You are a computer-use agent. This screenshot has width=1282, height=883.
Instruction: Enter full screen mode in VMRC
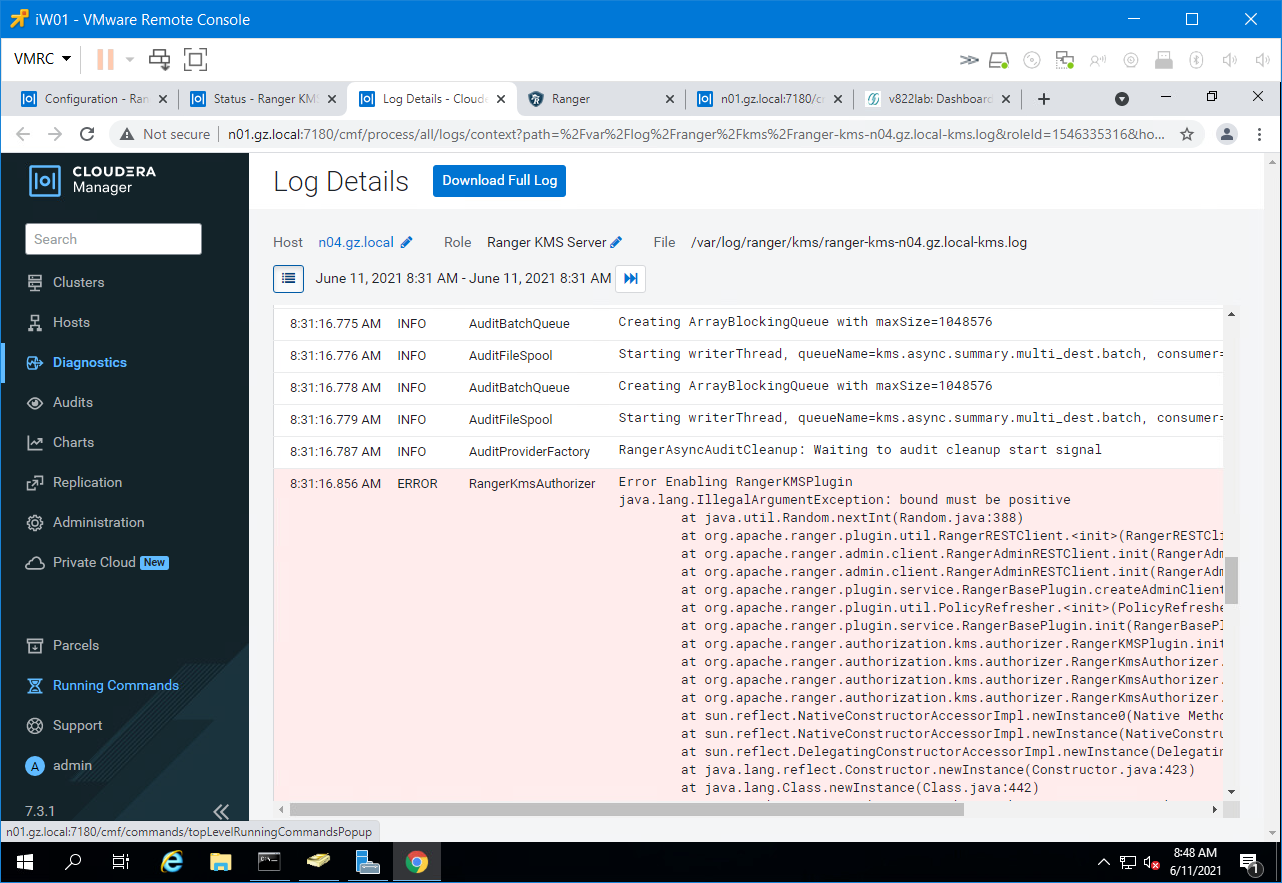[x=195, y=60]
